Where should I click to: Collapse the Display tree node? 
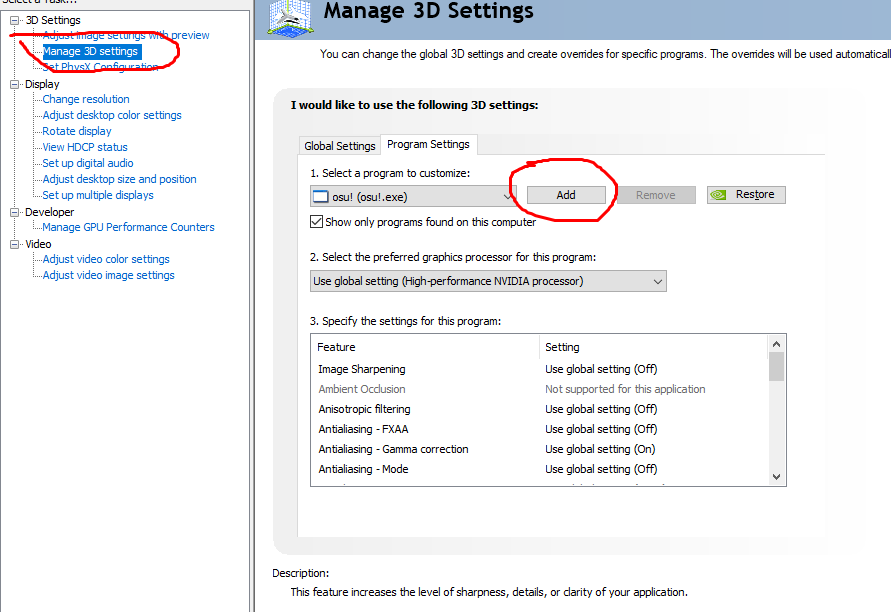coord(14,84)
